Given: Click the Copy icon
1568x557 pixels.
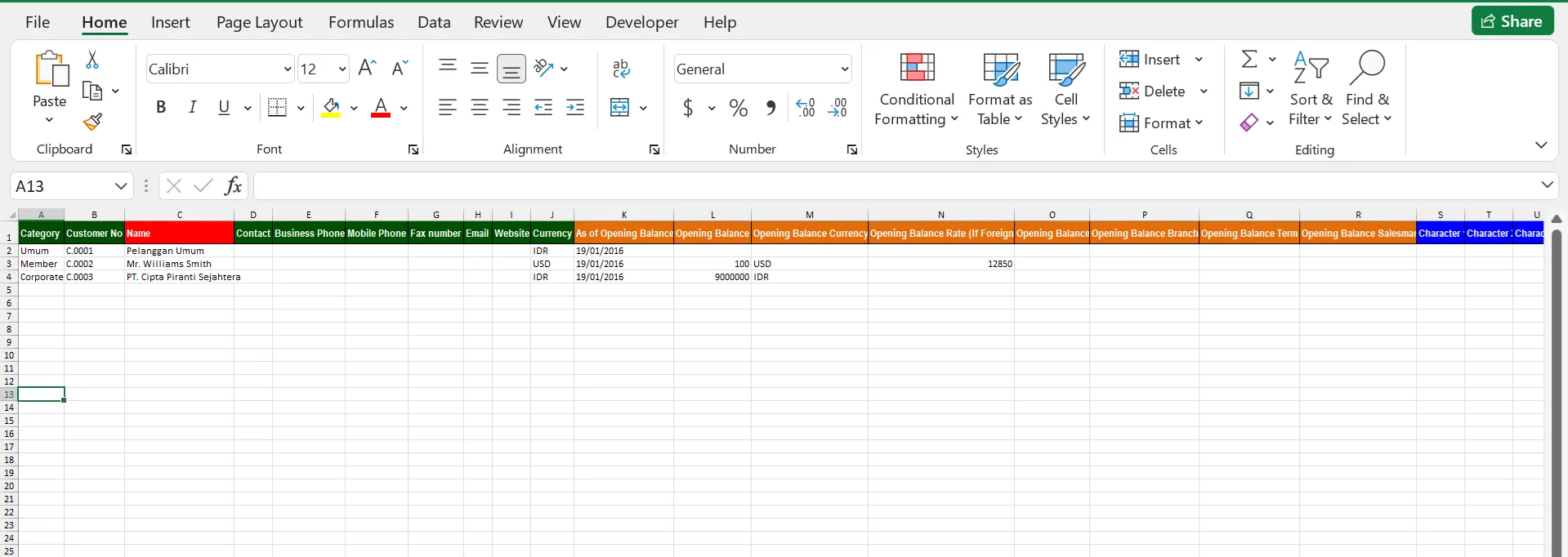Looking at the screenshot, I should 92,91.
